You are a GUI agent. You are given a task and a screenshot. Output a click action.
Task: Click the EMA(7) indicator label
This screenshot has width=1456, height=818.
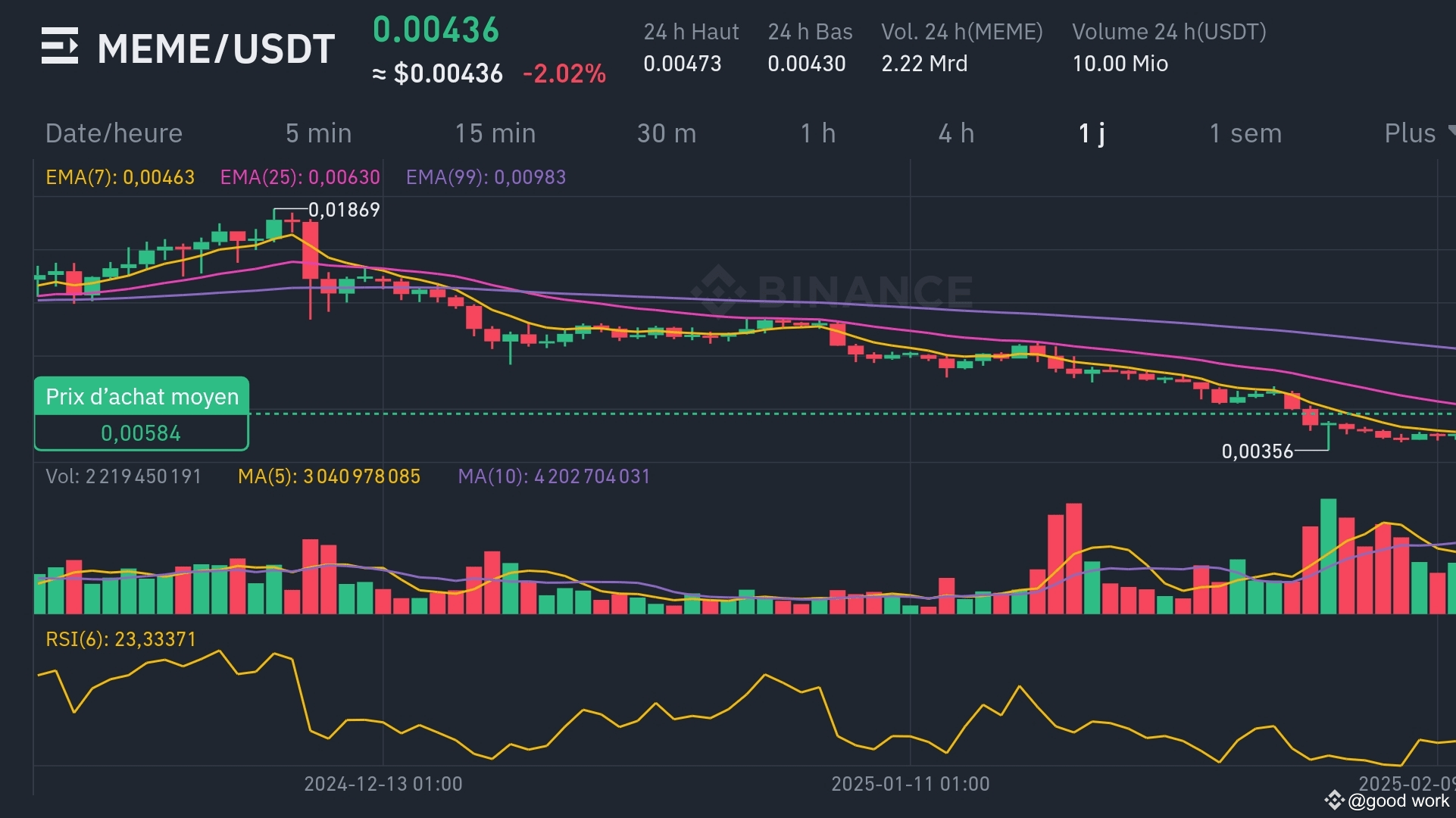120,177
